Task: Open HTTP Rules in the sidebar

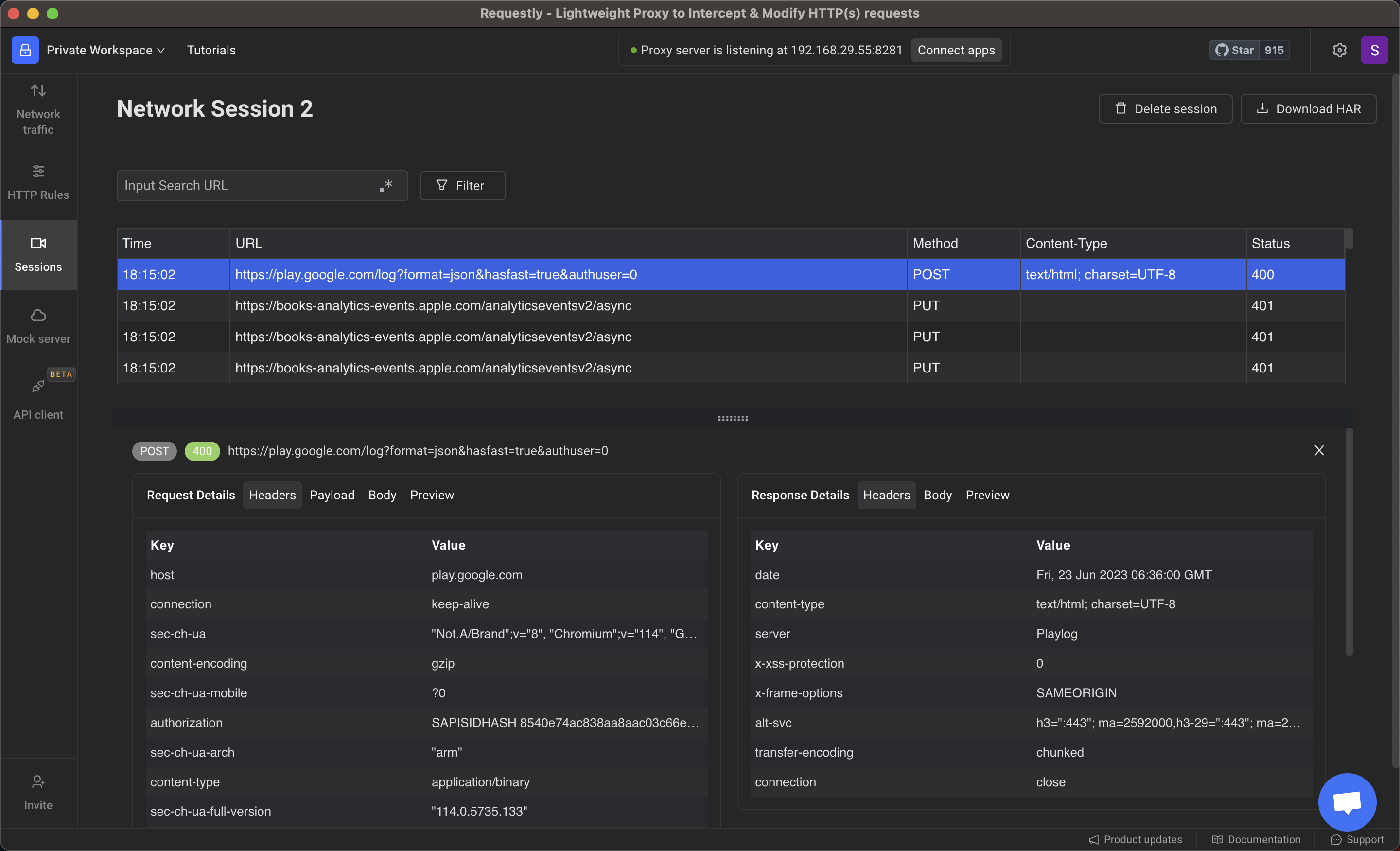Action: (x=38, y=182)
